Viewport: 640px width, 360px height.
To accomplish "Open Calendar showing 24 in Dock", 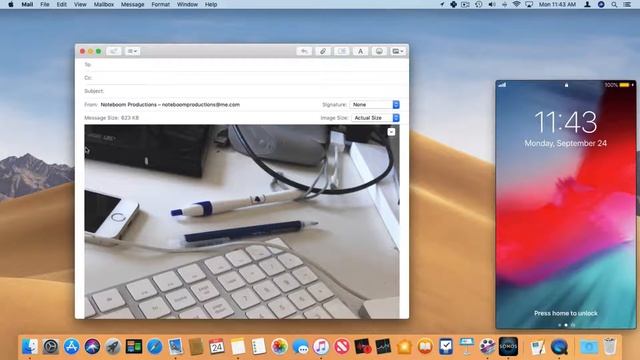I will pyautogui.click(x=217, y=347).
